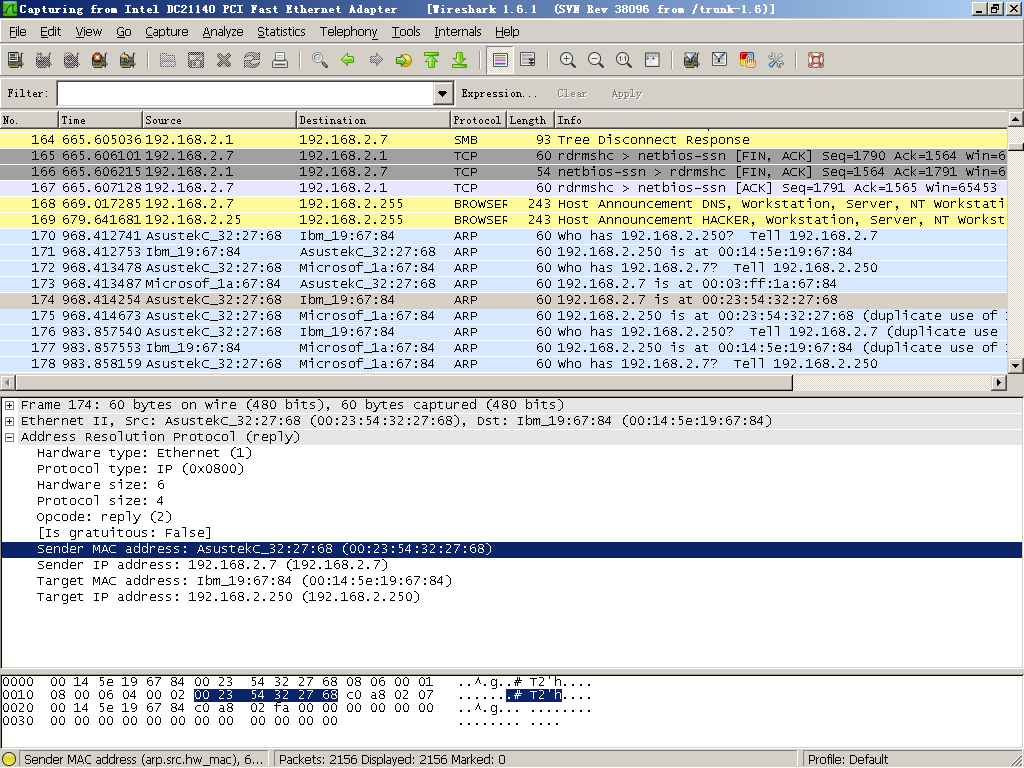Stop the running live capture

tap(100, 61)
